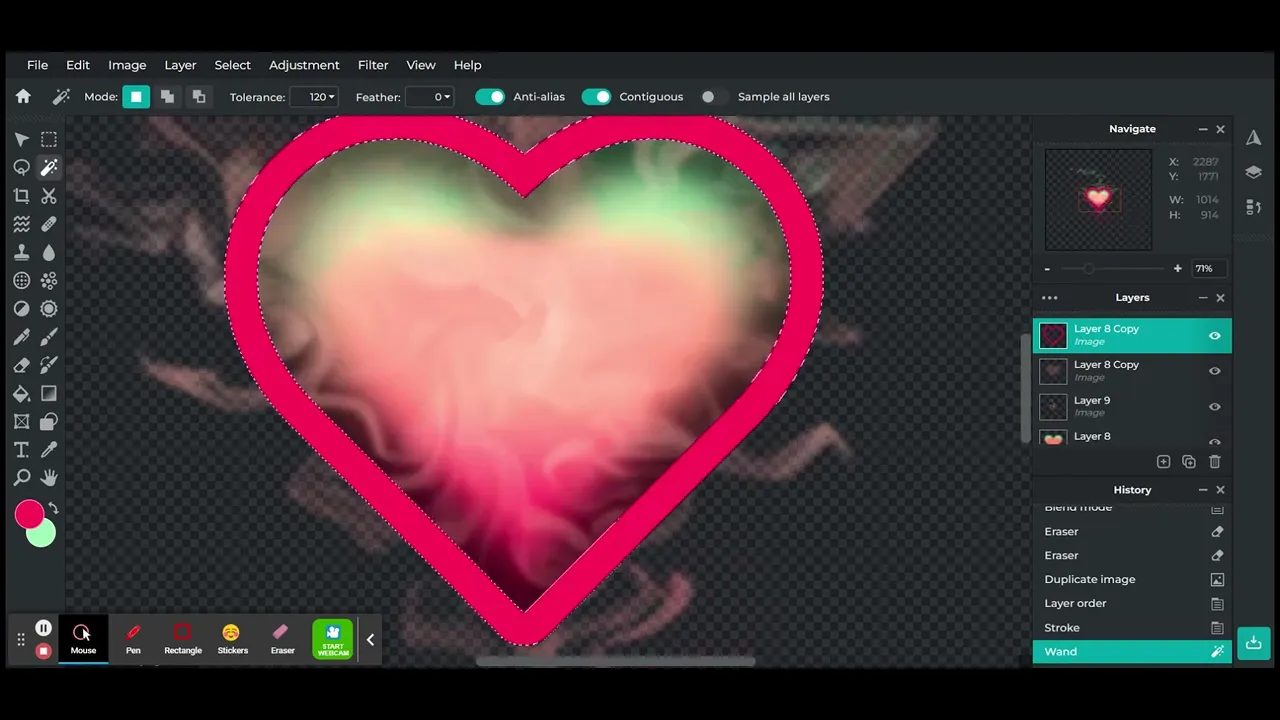Collapse the Navigate panel
The image size is (1280, 720).
pos(1202,129)
